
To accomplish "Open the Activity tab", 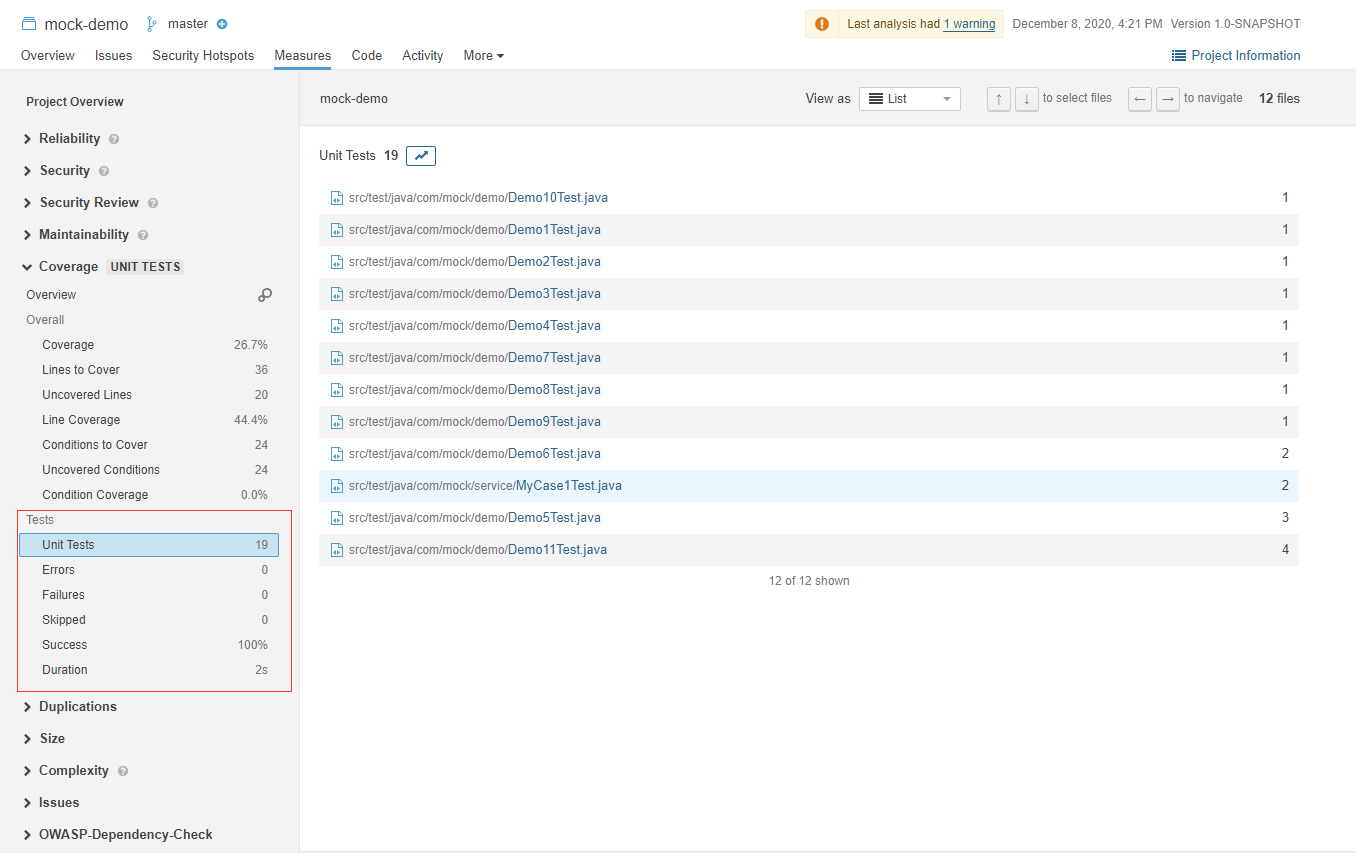I will (x=423, y=56).
